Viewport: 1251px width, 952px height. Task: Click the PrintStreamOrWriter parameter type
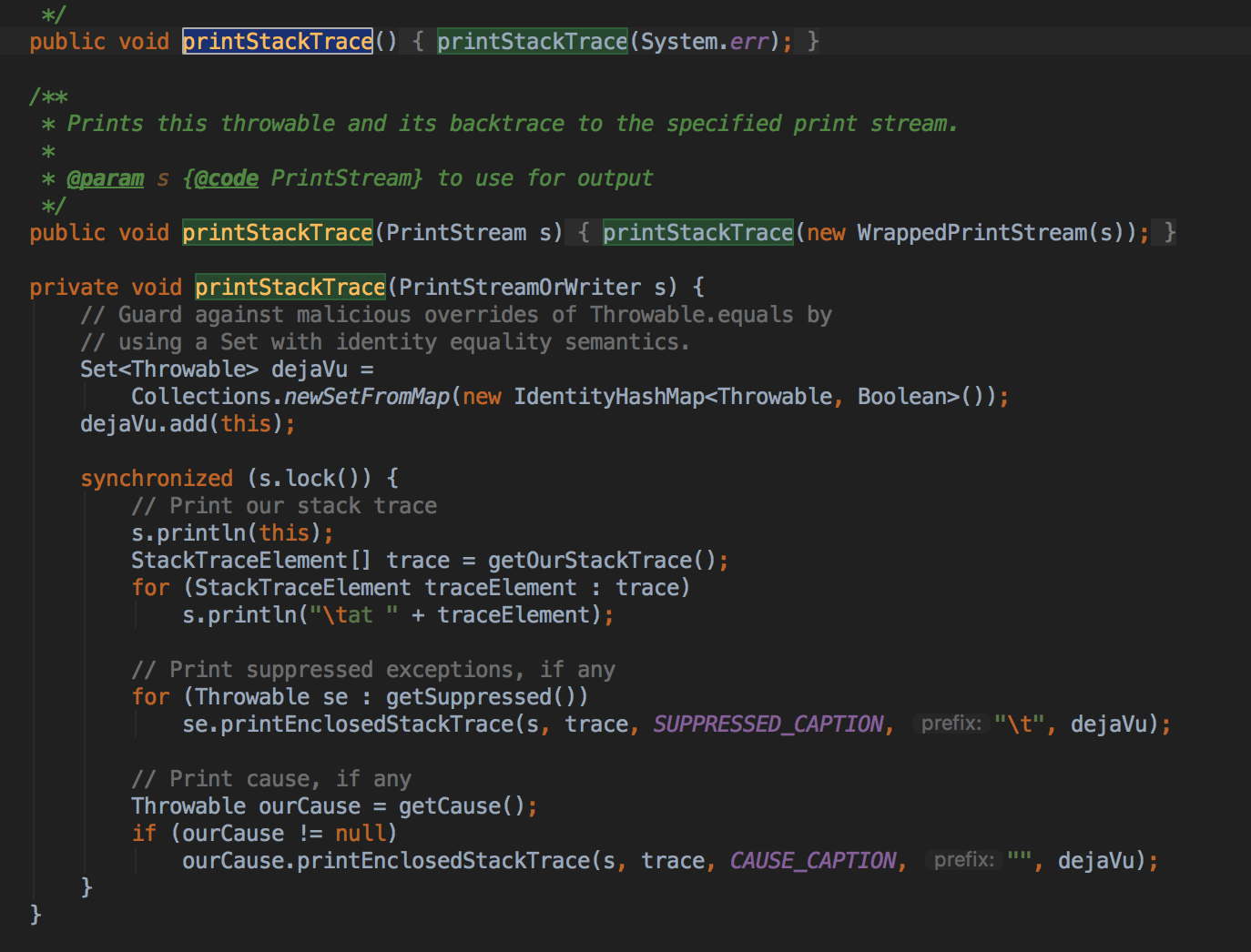pyautogui.click(x=520, y=287)
